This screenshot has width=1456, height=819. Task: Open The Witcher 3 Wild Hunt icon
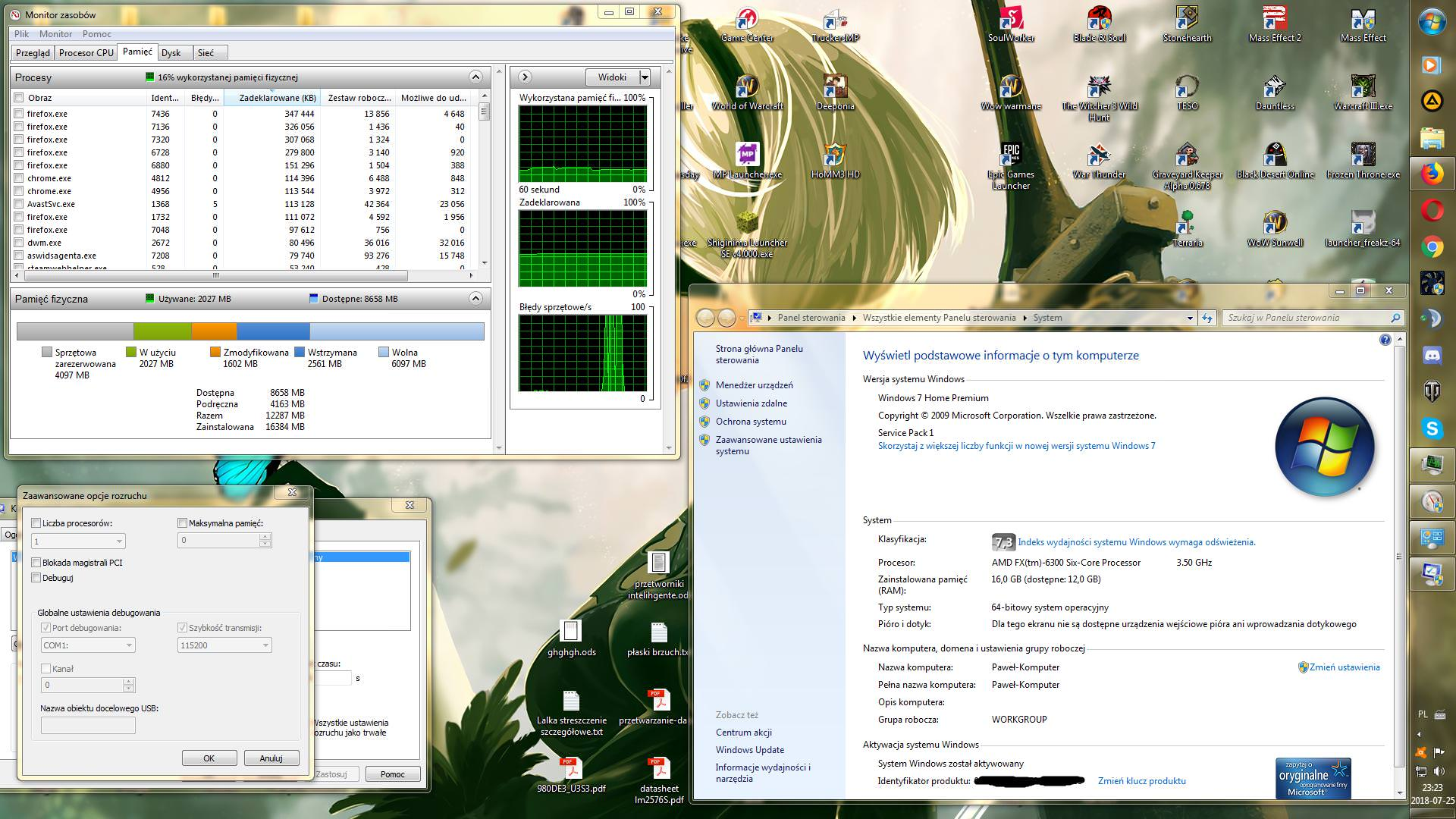[1099, 98]
